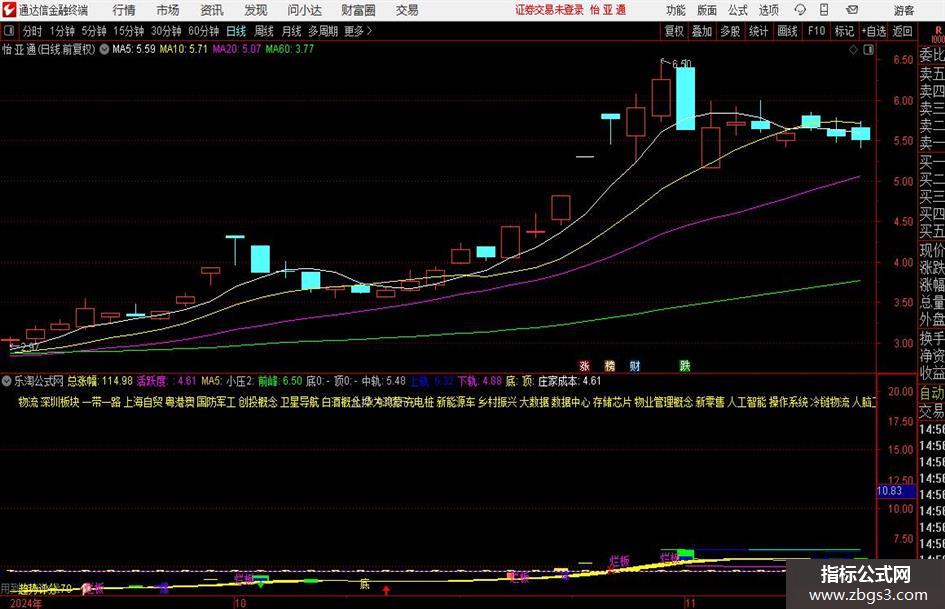Switch to the 周线 weekly period tab
945x609 pixels.
tap(264, 31)
